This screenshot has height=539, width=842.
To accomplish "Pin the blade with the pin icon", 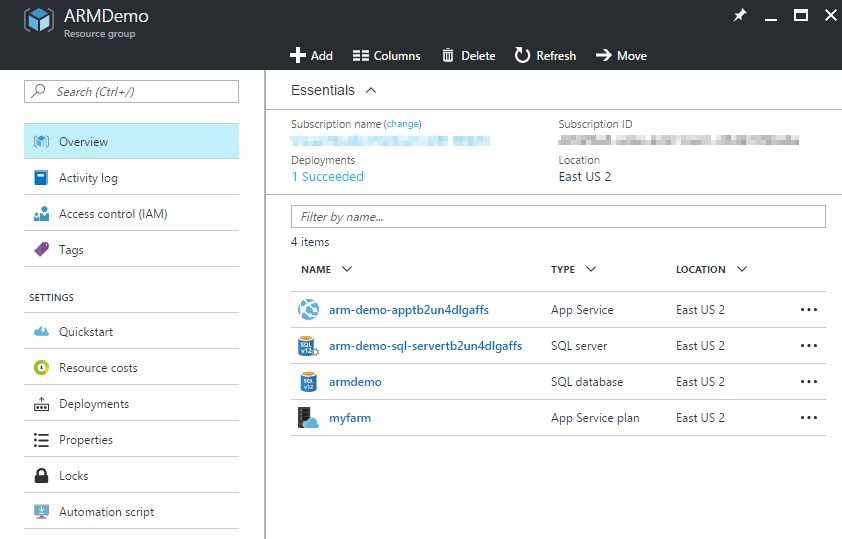I will tap(740, 15).
